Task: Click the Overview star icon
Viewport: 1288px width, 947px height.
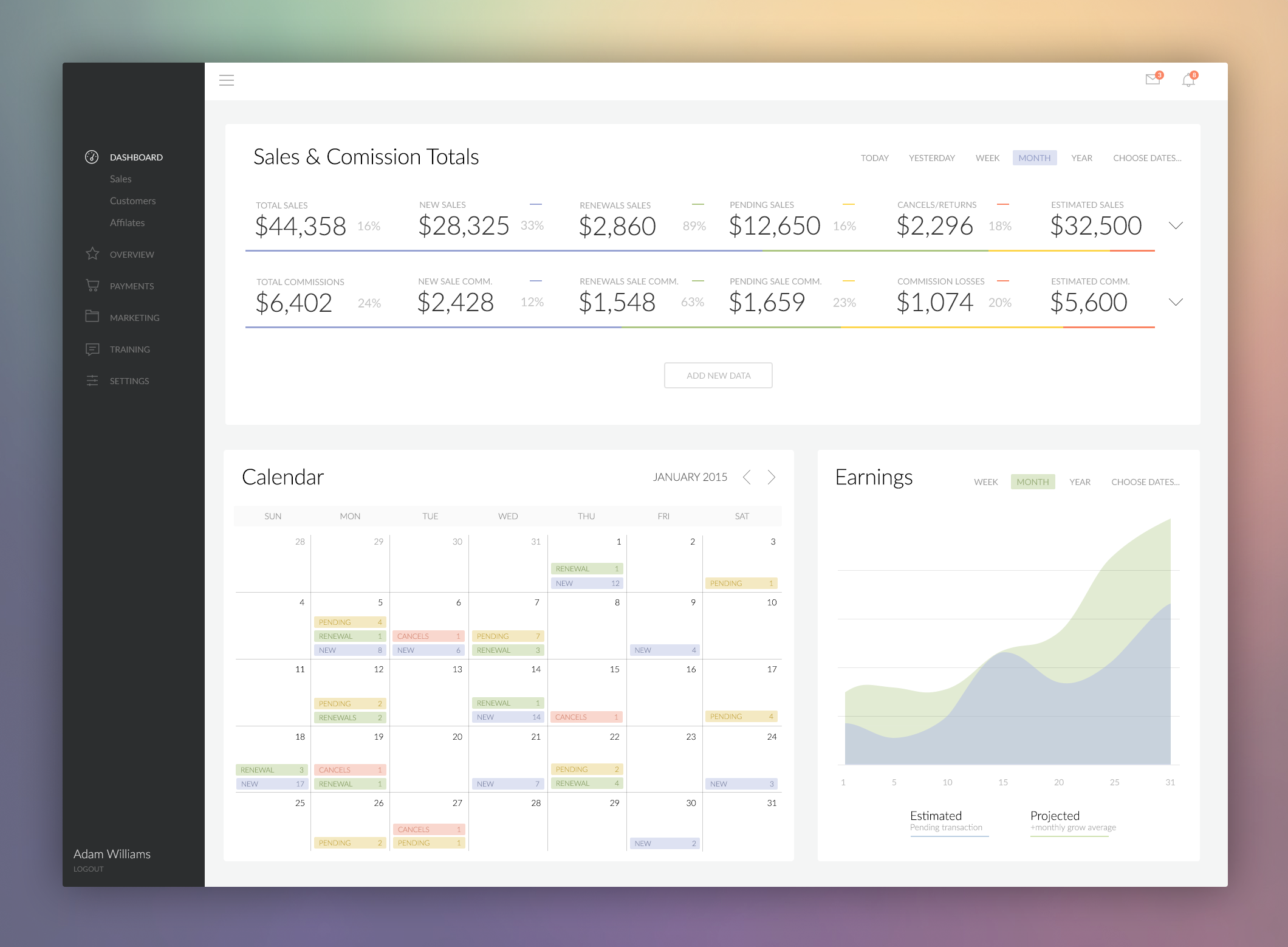Action: [x=92, y=253]
